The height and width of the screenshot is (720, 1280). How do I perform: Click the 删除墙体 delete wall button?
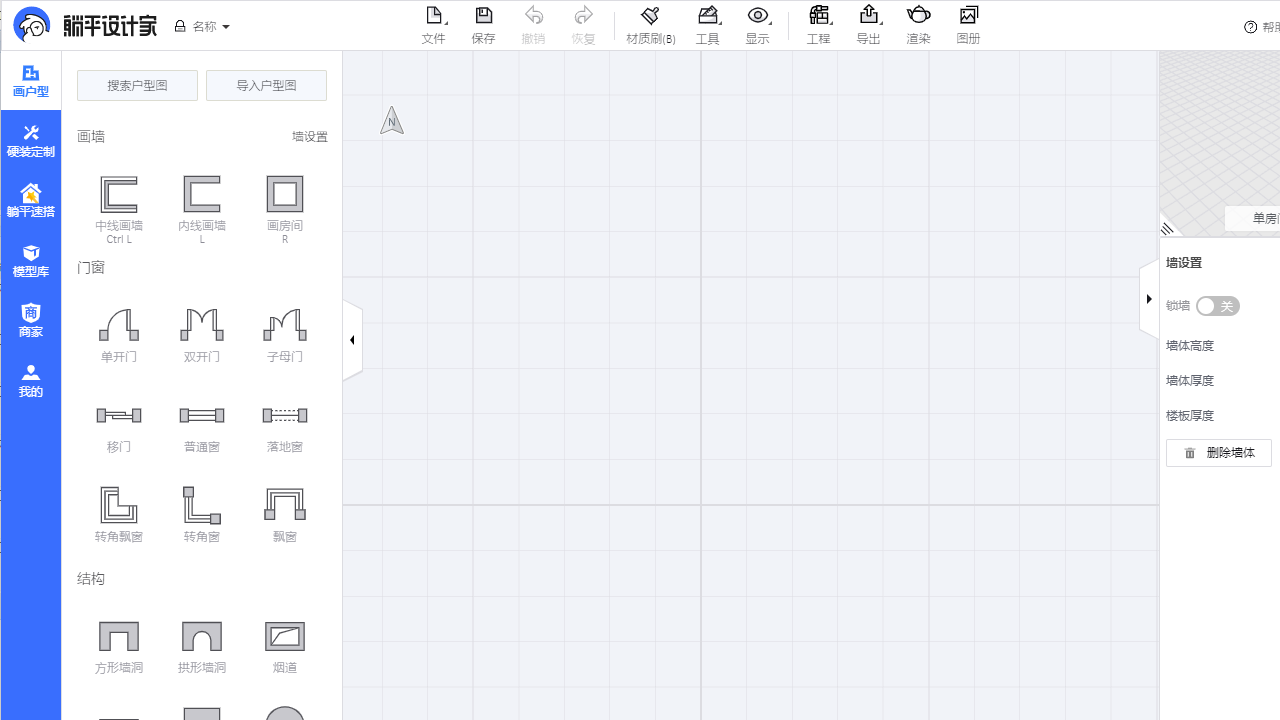(1218, 453)
